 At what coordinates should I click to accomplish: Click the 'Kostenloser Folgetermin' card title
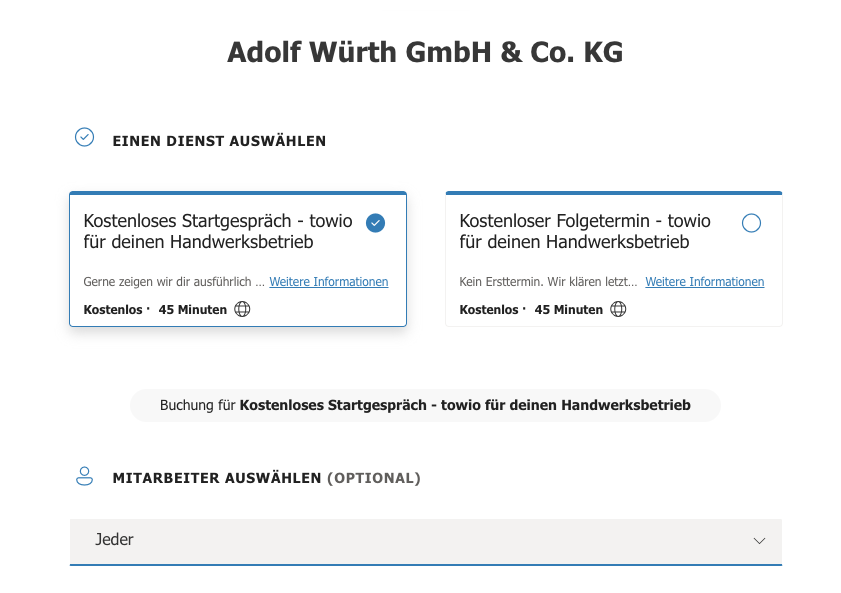[585, 231]
